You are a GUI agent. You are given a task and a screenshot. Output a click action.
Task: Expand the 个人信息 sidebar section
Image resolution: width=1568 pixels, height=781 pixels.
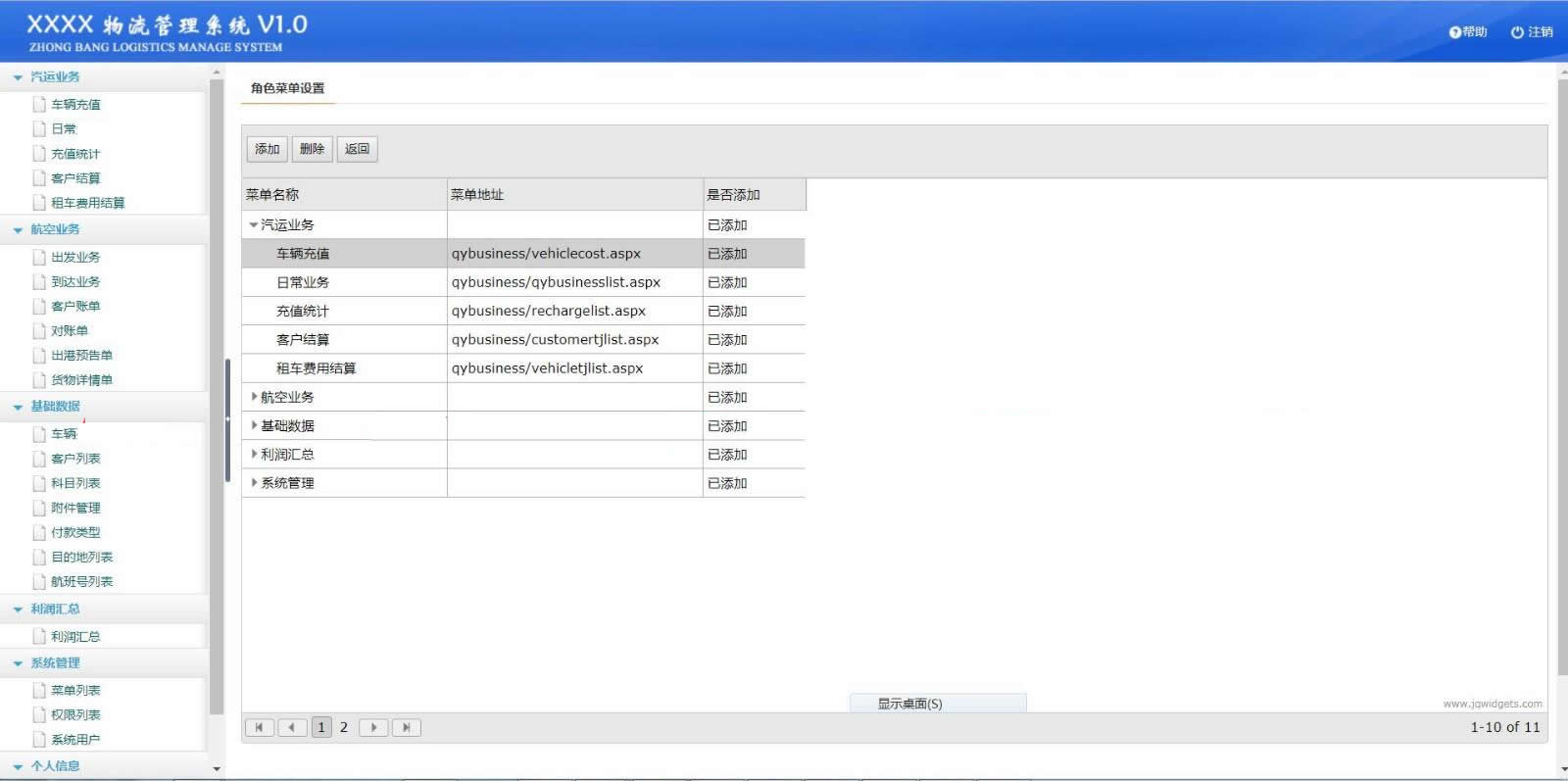pos(18,766)
